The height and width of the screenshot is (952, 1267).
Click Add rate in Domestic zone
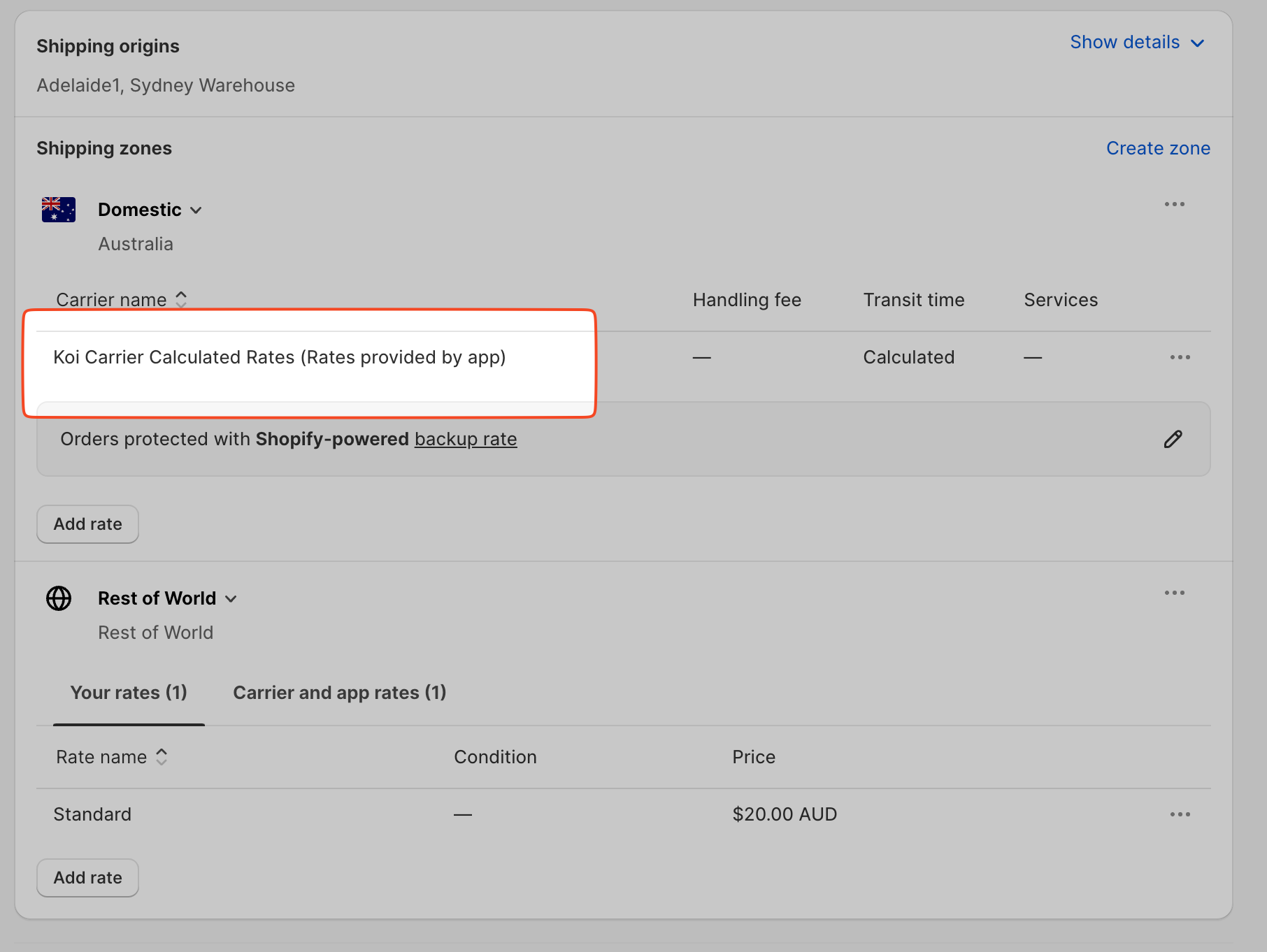click(x=87, y=524)
